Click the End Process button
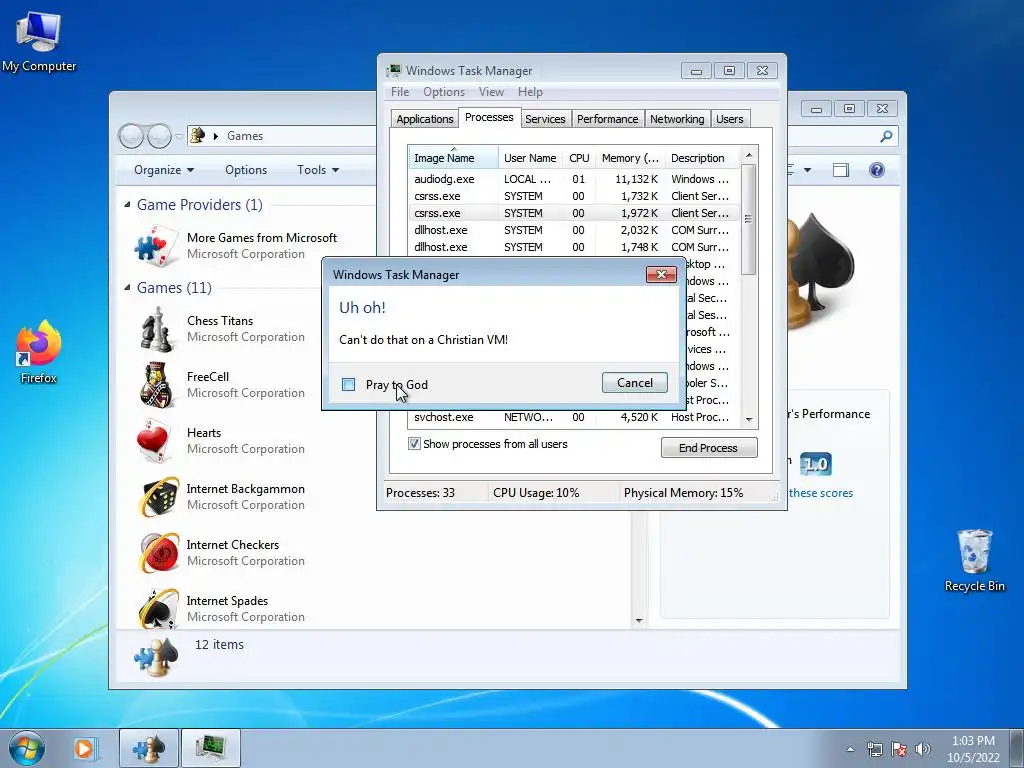 [x=709, y=448]
